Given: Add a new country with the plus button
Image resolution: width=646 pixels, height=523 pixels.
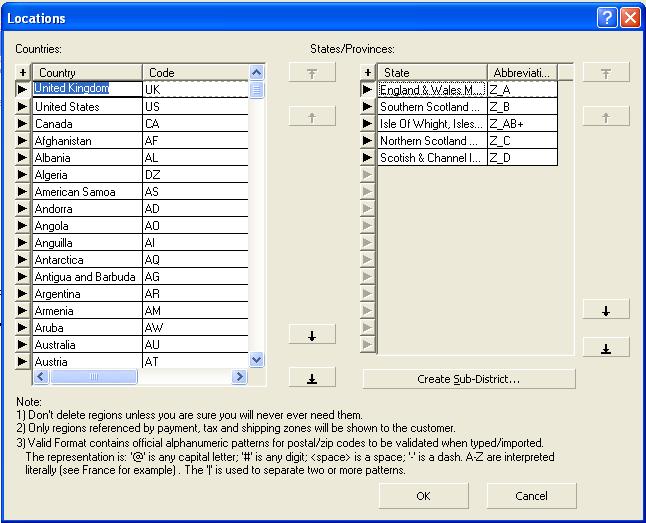Looking at the screenshot, I should coord(23,73).
